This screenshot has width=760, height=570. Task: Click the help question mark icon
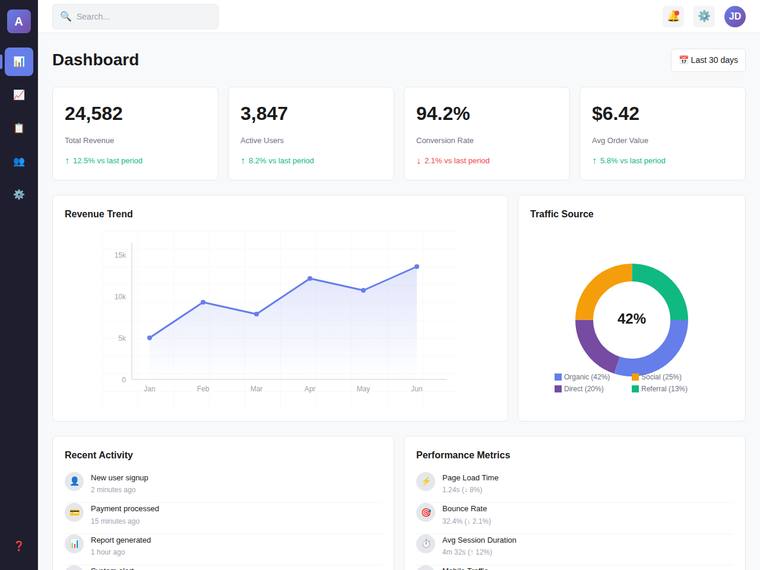click(x=19, y=546)
